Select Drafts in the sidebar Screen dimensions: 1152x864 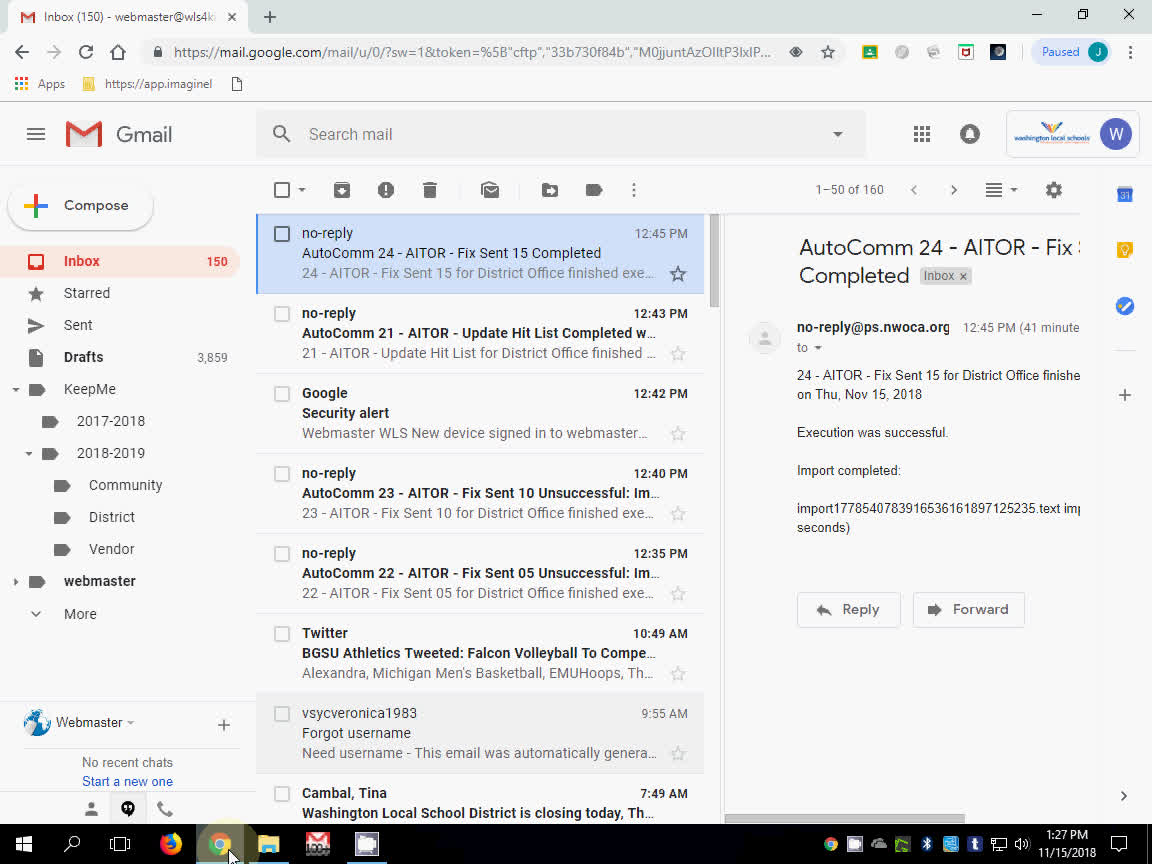83,357
